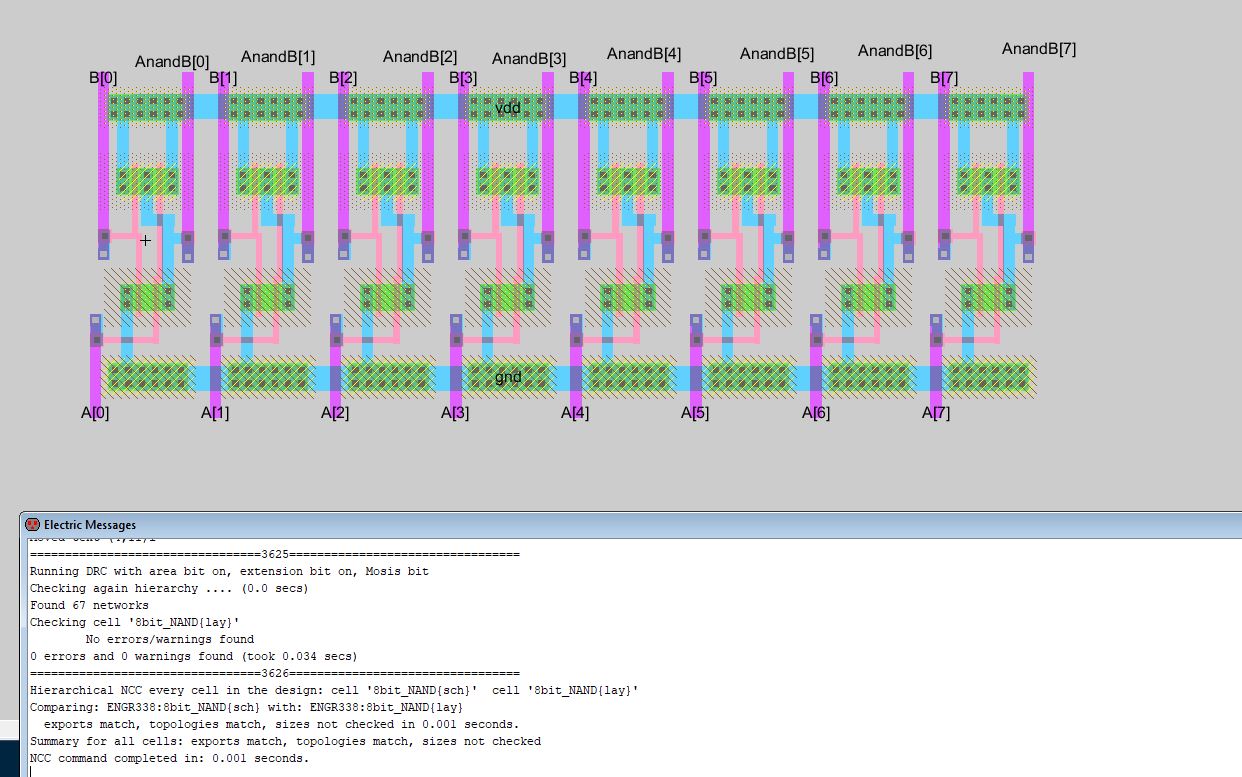The width and height of the screenshot is (1242, 777).
Task: Select the gnd label on ground rail
Action: [x=508, y=377]
